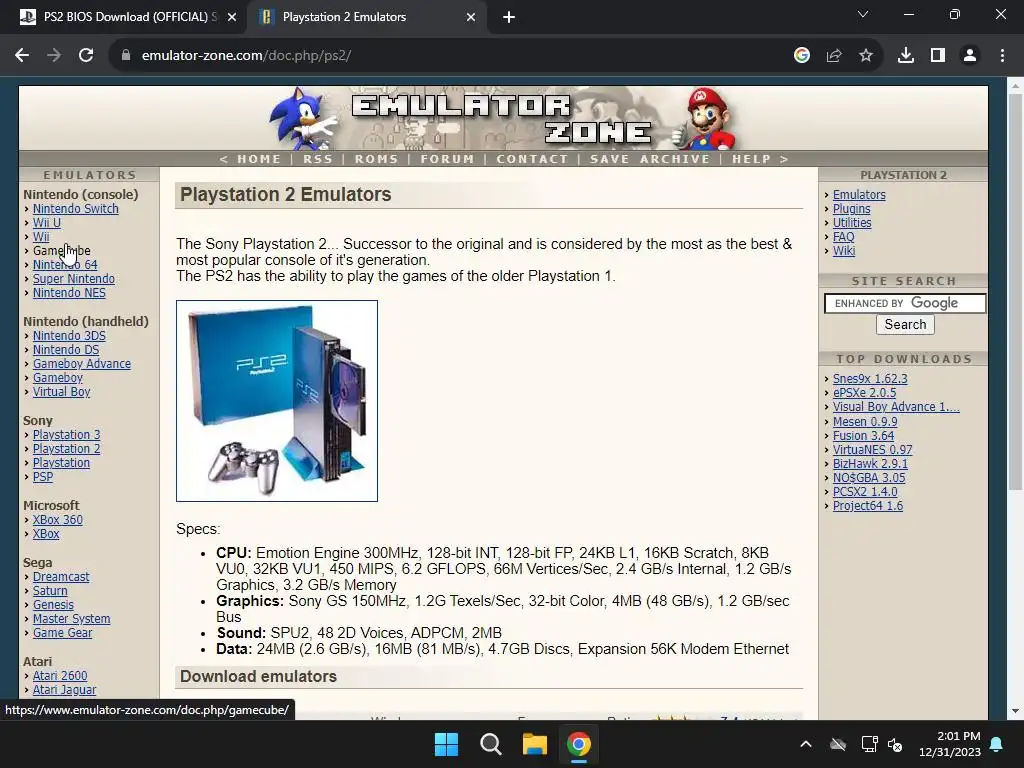View site information lock icon
This screenshot has width=1024, height=768.
126,56
